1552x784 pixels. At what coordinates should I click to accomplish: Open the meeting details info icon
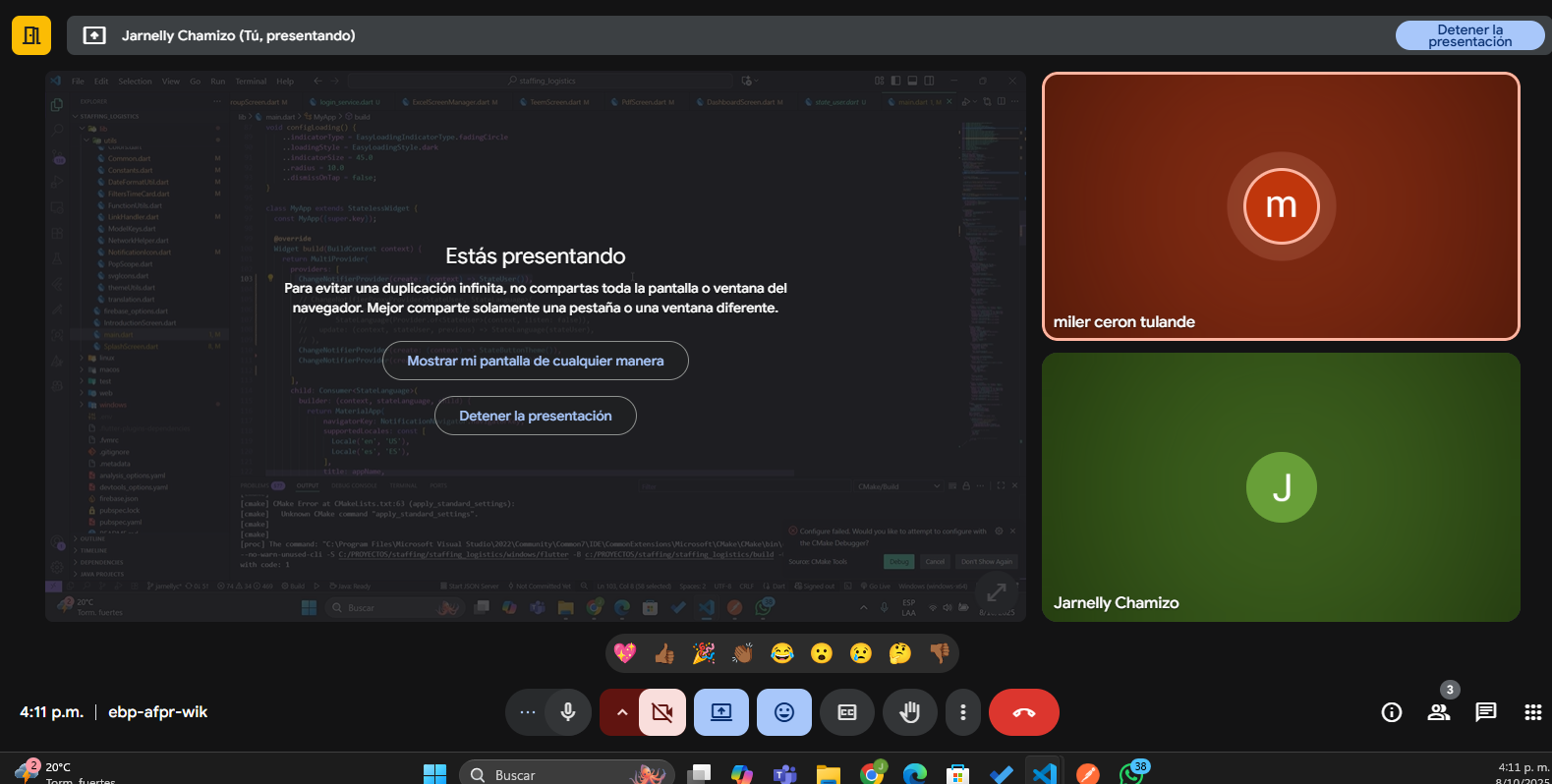pyautogui.click(x=1391, y=712)
